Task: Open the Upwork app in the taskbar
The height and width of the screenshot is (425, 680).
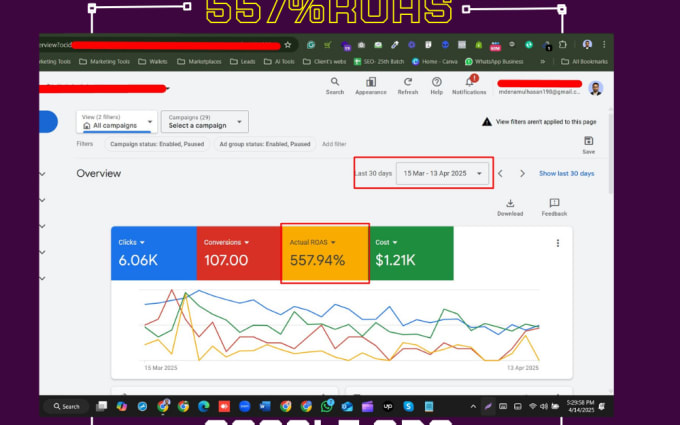Action: point(388,406)
